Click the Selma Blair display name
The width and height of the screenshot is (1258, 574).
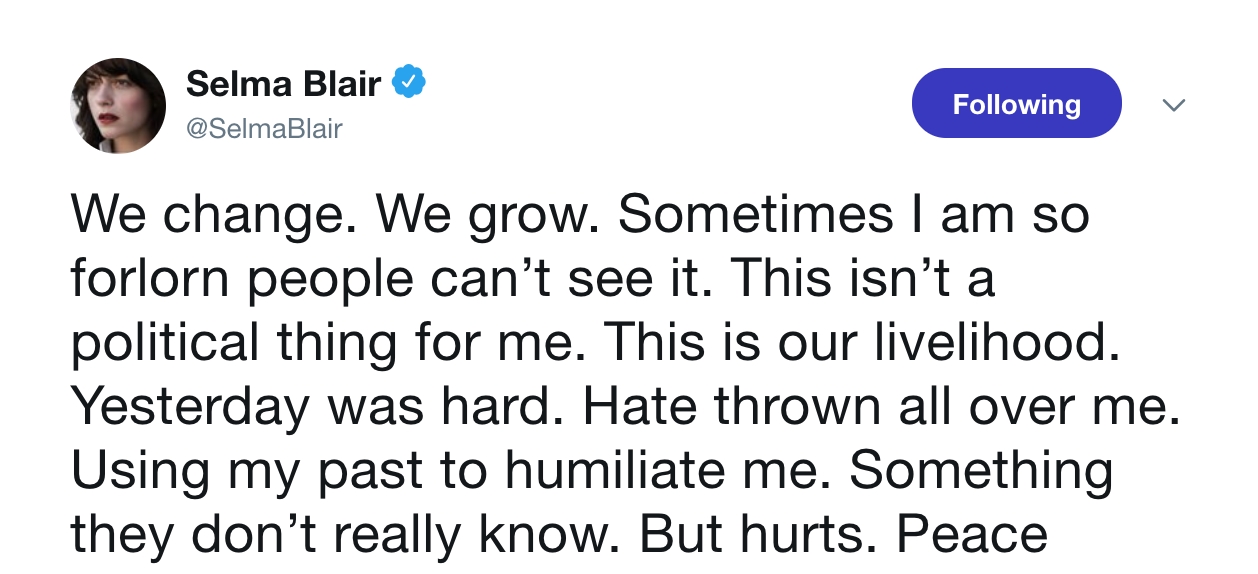(x=283, y=84)
